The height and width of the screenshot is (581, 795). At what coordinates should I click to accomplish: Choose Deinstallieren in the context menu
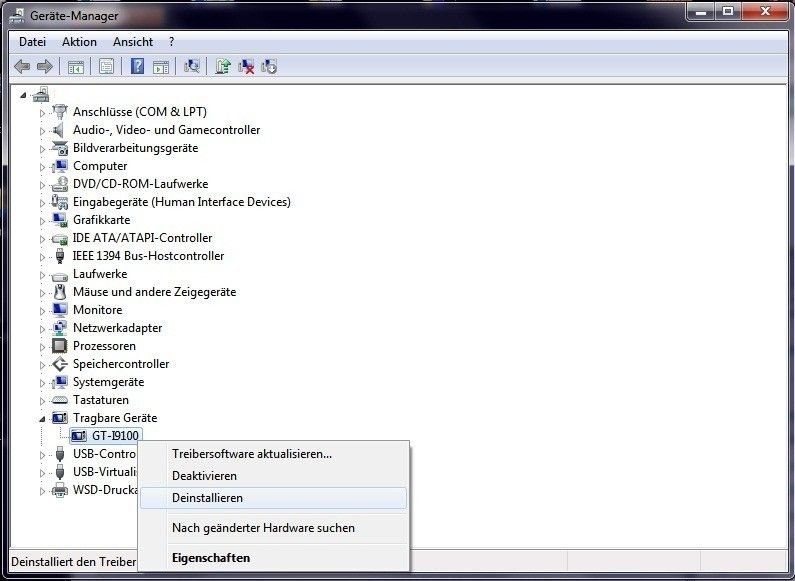click(273, 498)
